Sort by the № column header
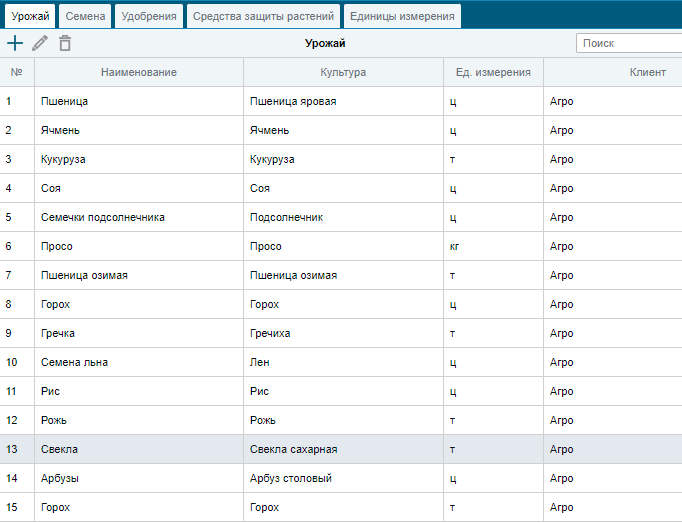 17,72
